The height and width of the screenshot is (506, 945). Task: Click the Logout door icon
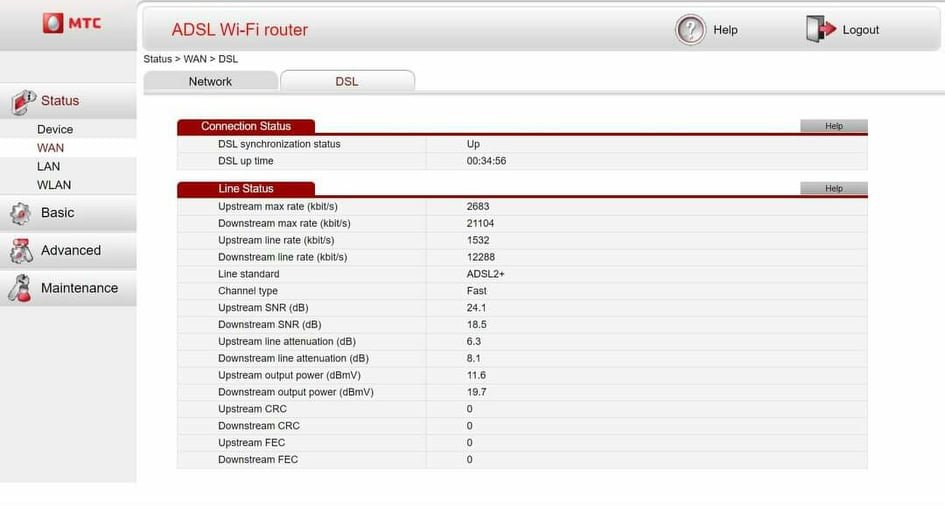[x=820, y=30]
